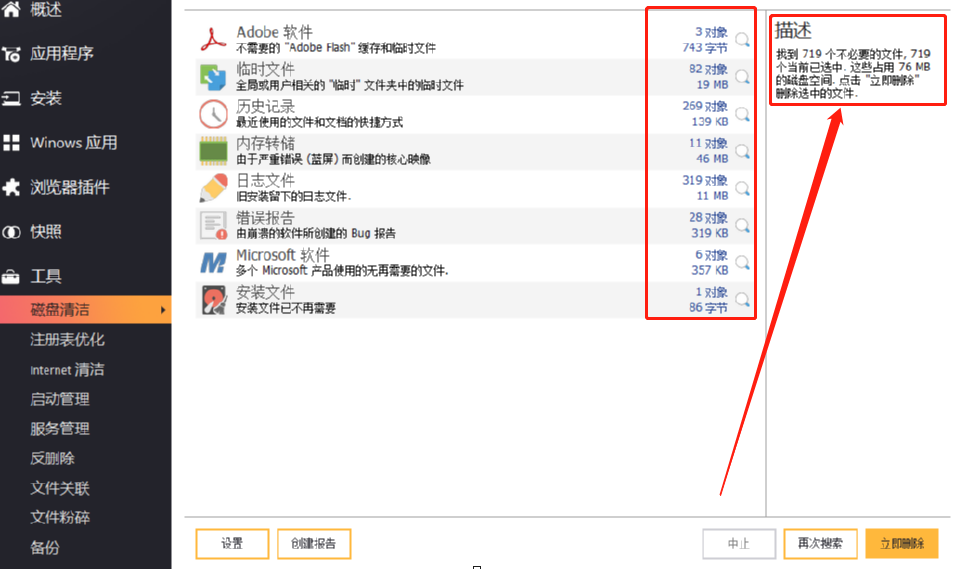Click the 安装 sidebar icon
Image resolution: width=974 pixels, height=572 pixels.
click(11, 98)
